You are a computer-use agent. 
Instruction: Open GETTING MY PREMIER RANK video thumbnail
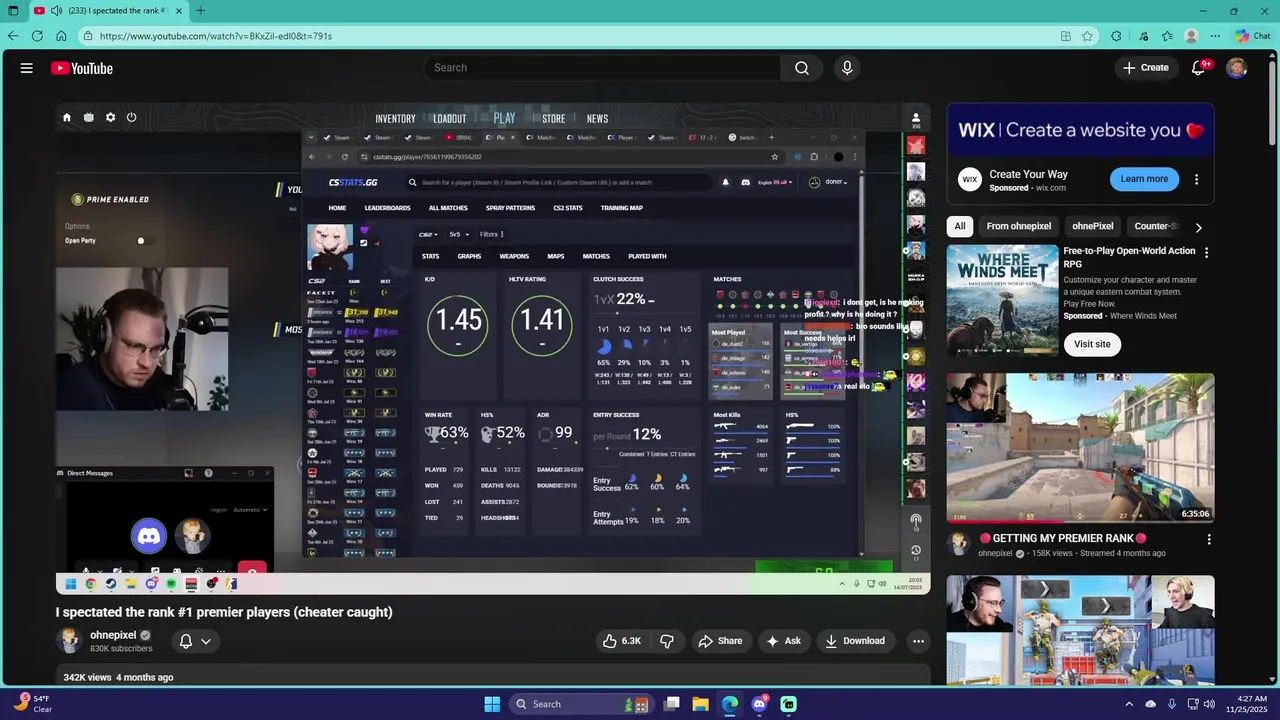click(x=1081, y=448)
